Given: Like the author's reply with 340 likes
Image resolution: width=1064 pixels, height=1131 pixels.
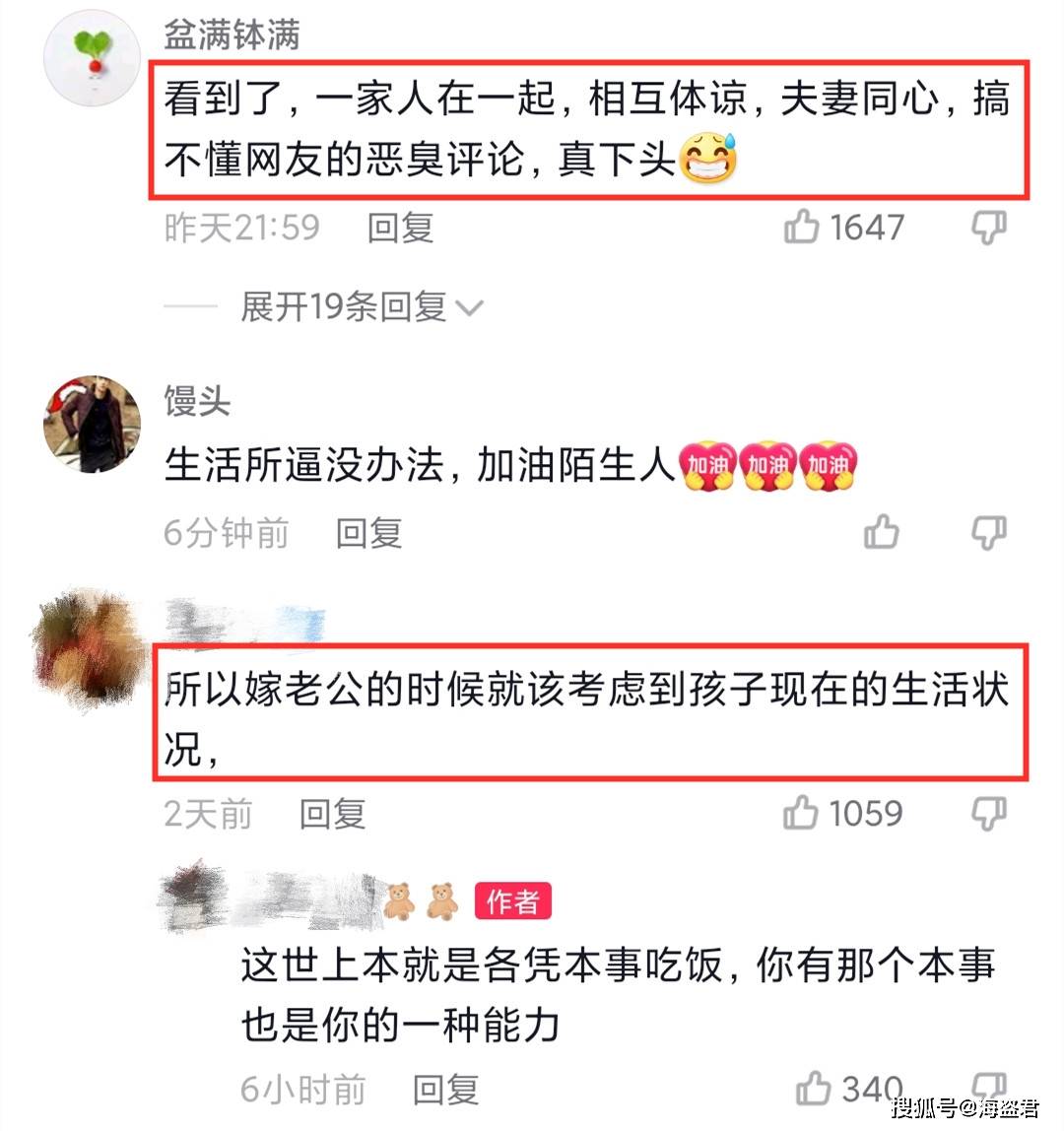Looking at the screenshot, I should [x=813, y=1088].
